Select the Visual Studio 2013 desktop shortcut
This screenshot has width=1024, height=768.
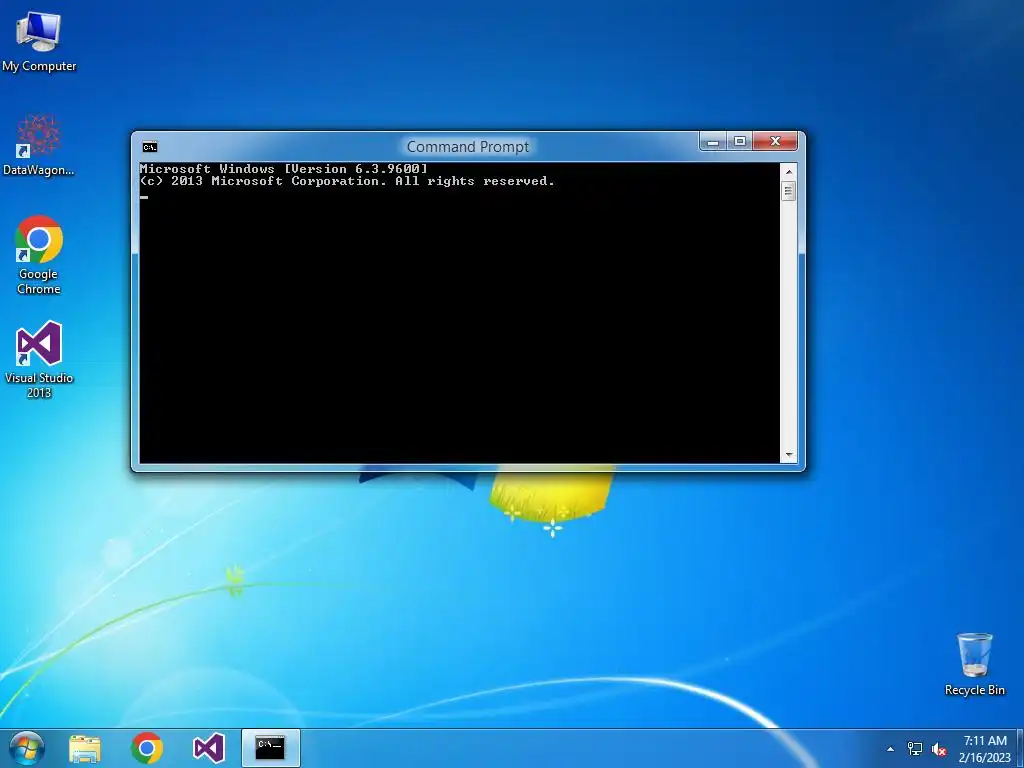(x=39, y=359)
